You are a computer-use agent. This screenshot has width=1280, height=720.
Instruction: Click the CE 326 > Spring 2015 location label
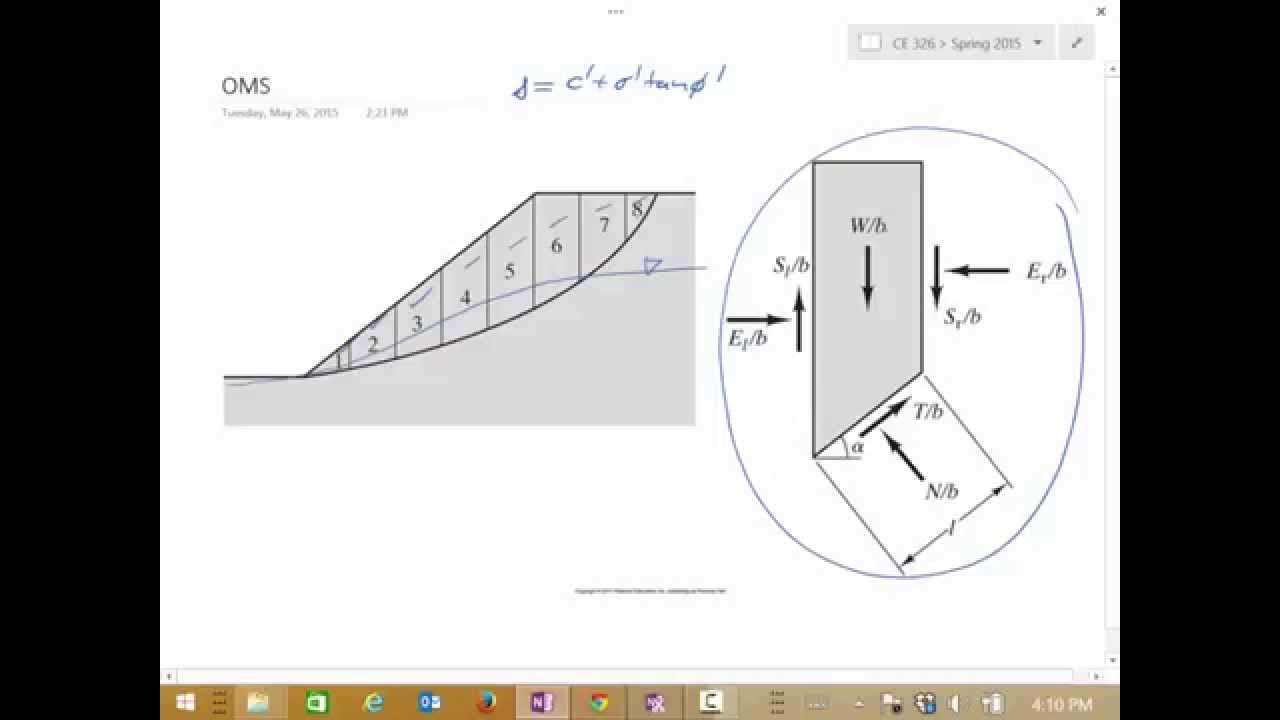[956, 43]
